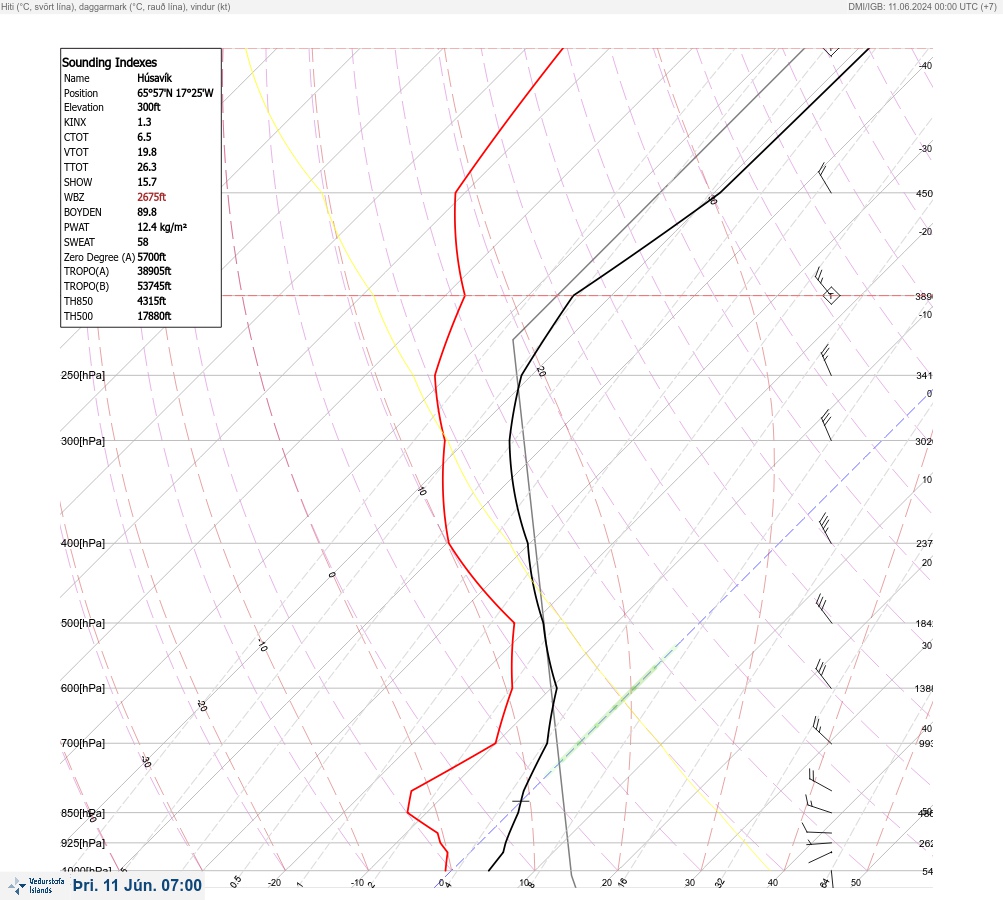This screenshot has height=900, width=1003.
Task: Click the LCL cross marker near 850 hPa
Action: (521, 800)
